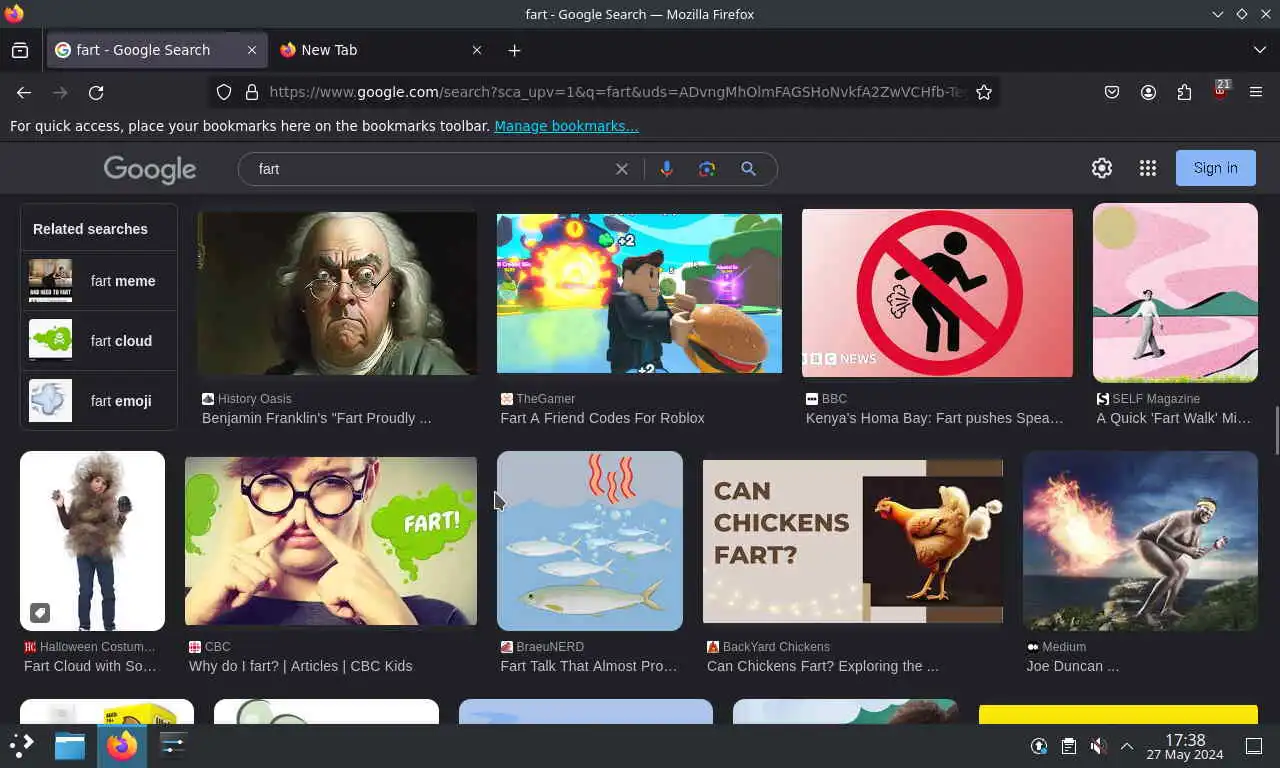Open 'Can Chickens Fart?' image
Screen dimensions: 1280x768
point(853,541)
